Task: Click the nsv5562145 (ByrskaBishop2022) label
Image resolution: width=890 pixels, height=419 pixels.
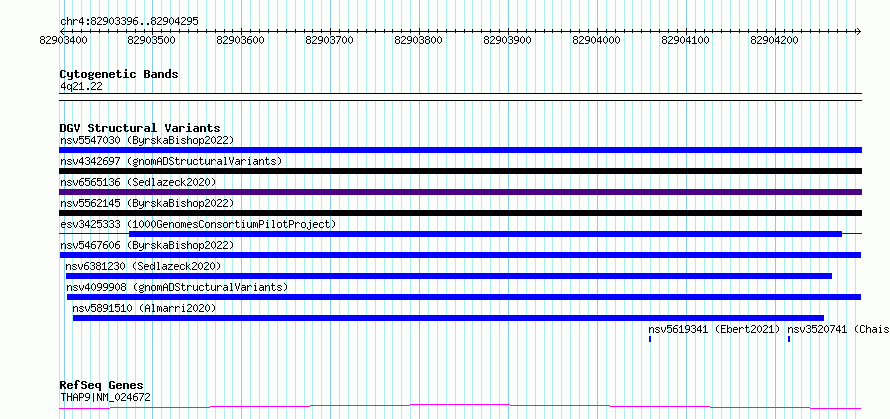Action: (x=147, y=203)
